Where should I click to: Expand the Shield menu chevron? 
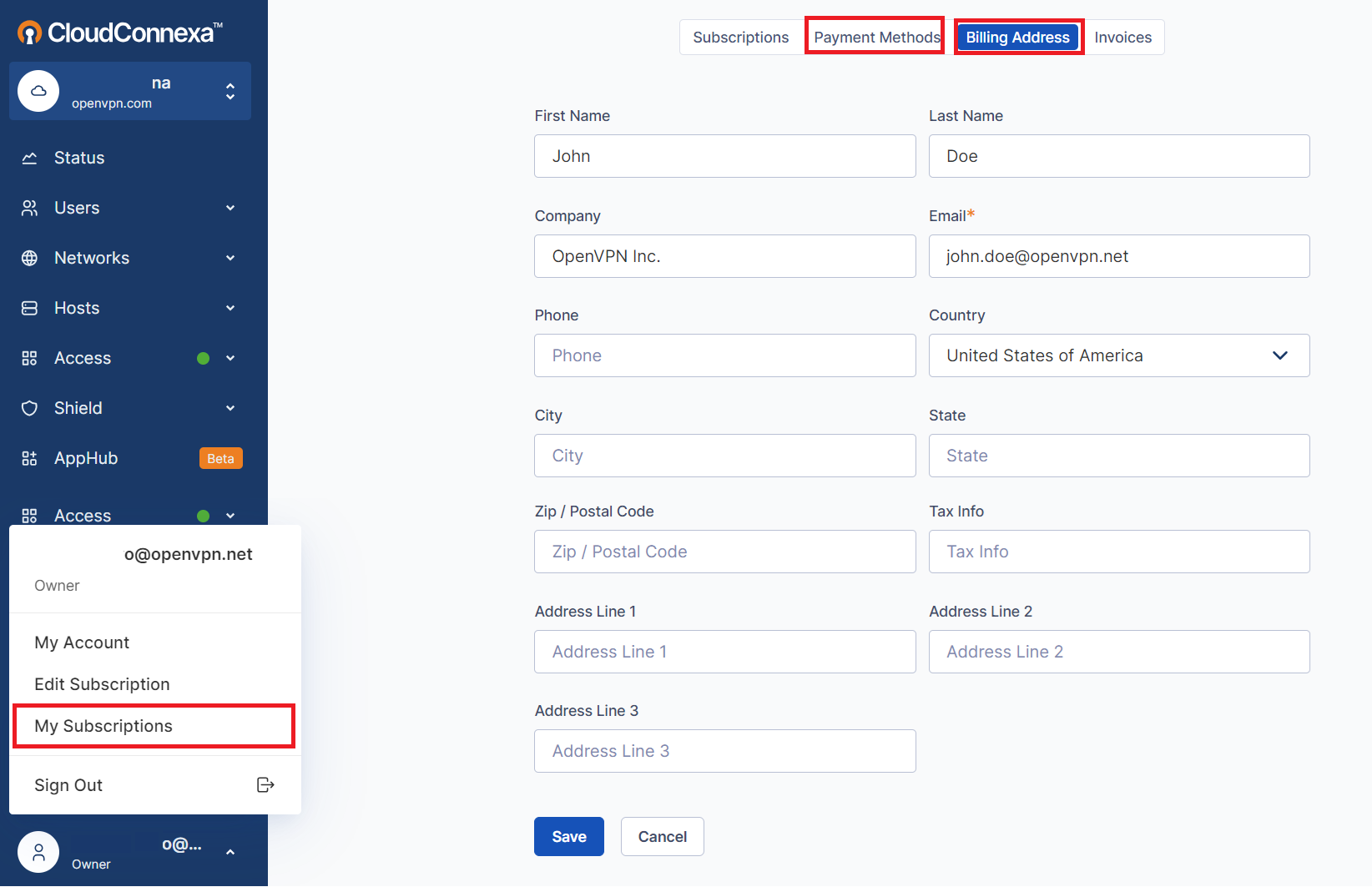coord(230,408)
